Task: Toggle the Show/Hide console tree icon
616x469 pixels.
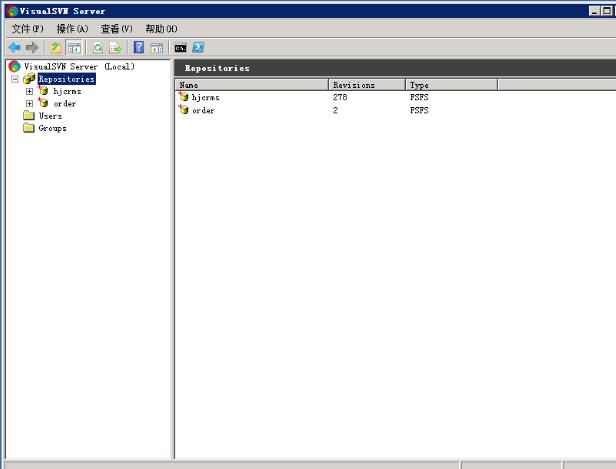Action: coord(74,48)
